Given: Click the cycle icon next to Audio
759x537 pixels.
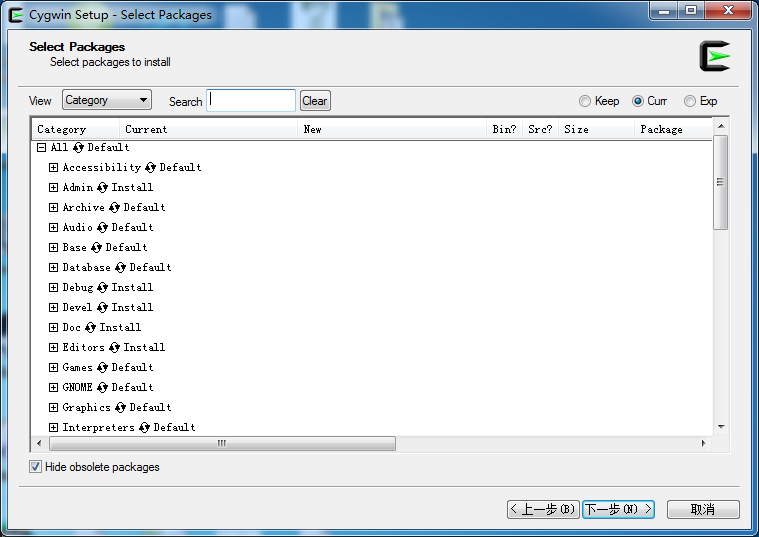Looking at the screenshot, I should tap(102, 228).
